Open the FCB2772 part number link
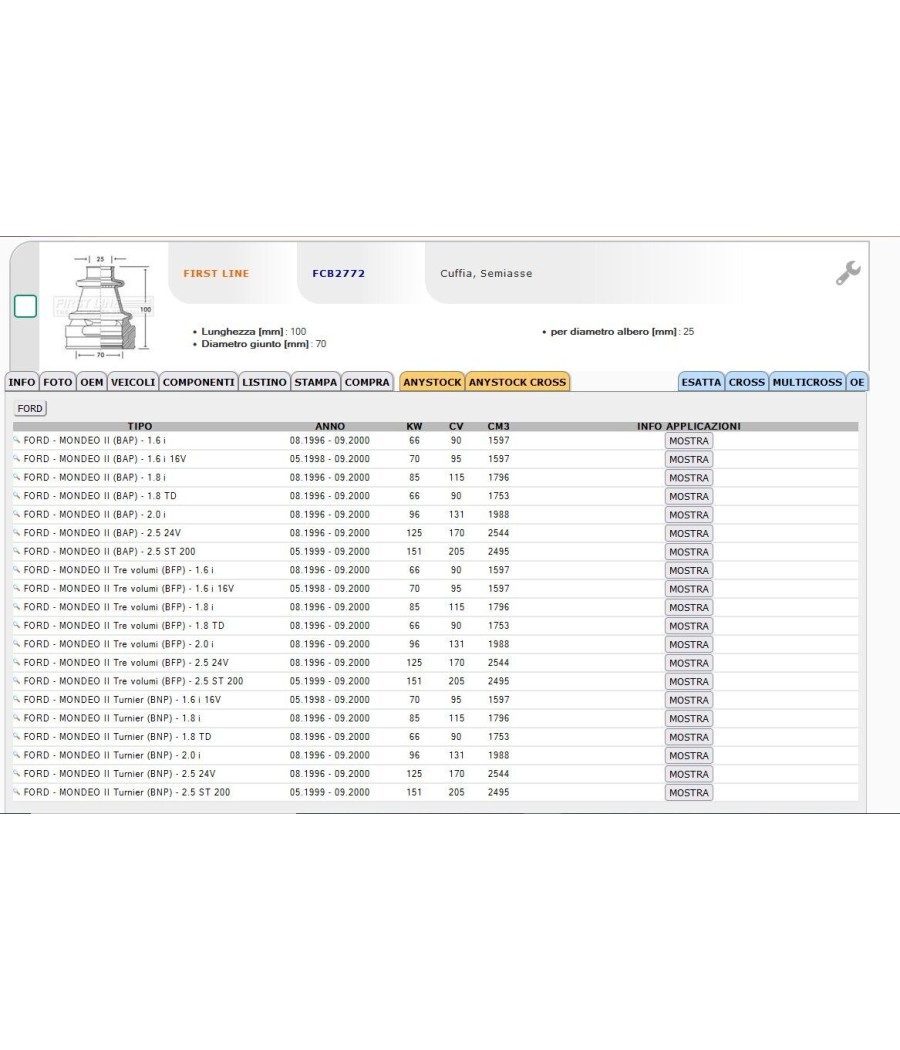The height and width of the screenshot is (1050, 900). (339, 273)
